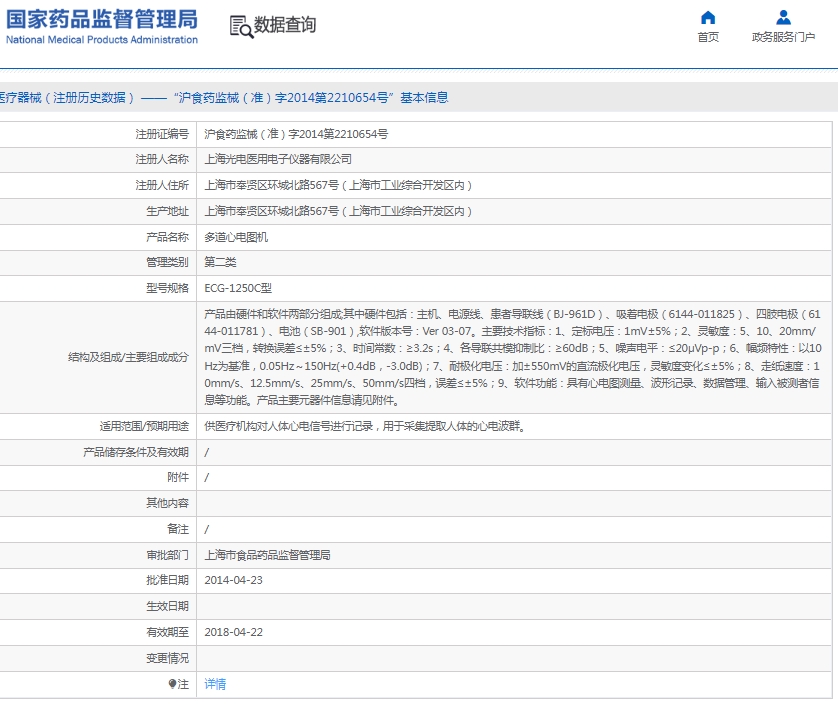Click the 产品名称 label

pos(167,237)
